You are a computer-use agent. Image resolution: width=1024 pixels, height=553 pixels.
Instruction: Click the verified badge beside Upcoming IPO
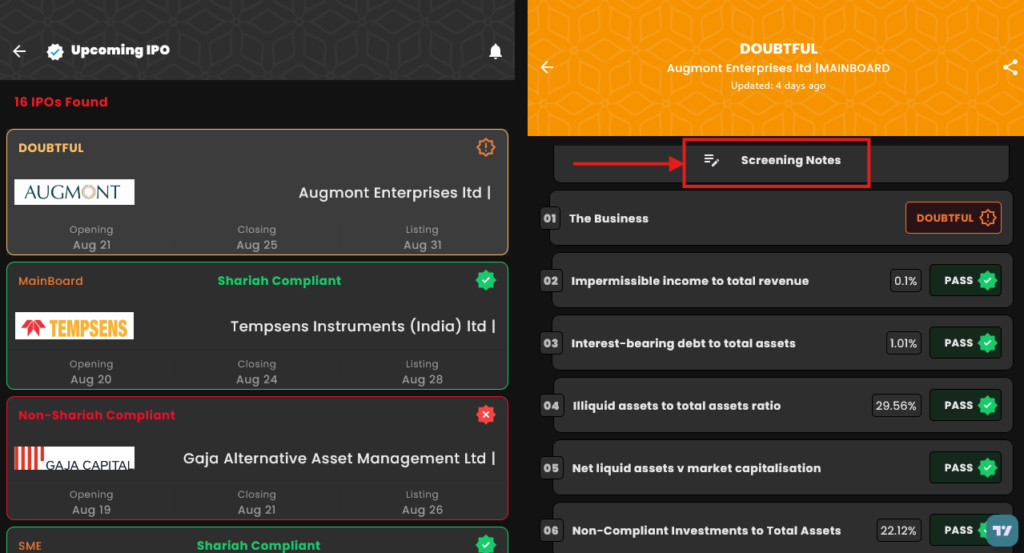click(55, 52)
